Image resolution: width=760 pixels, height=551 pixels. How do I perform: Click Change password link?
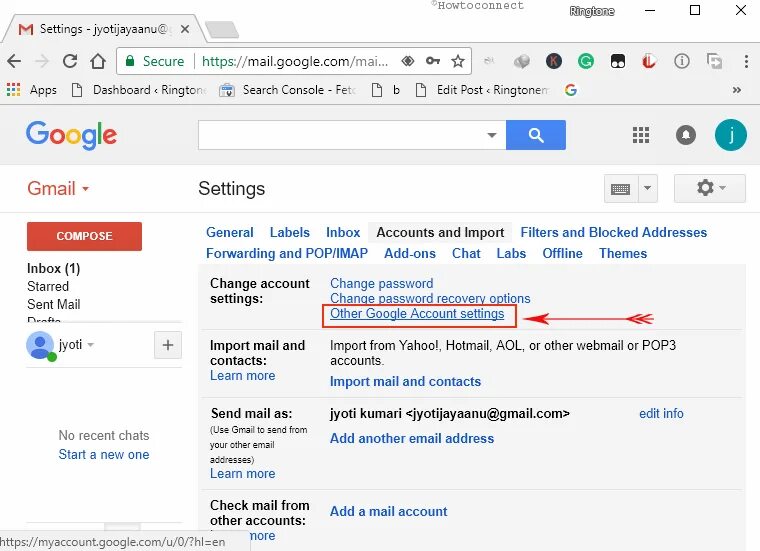click(382, 283)
